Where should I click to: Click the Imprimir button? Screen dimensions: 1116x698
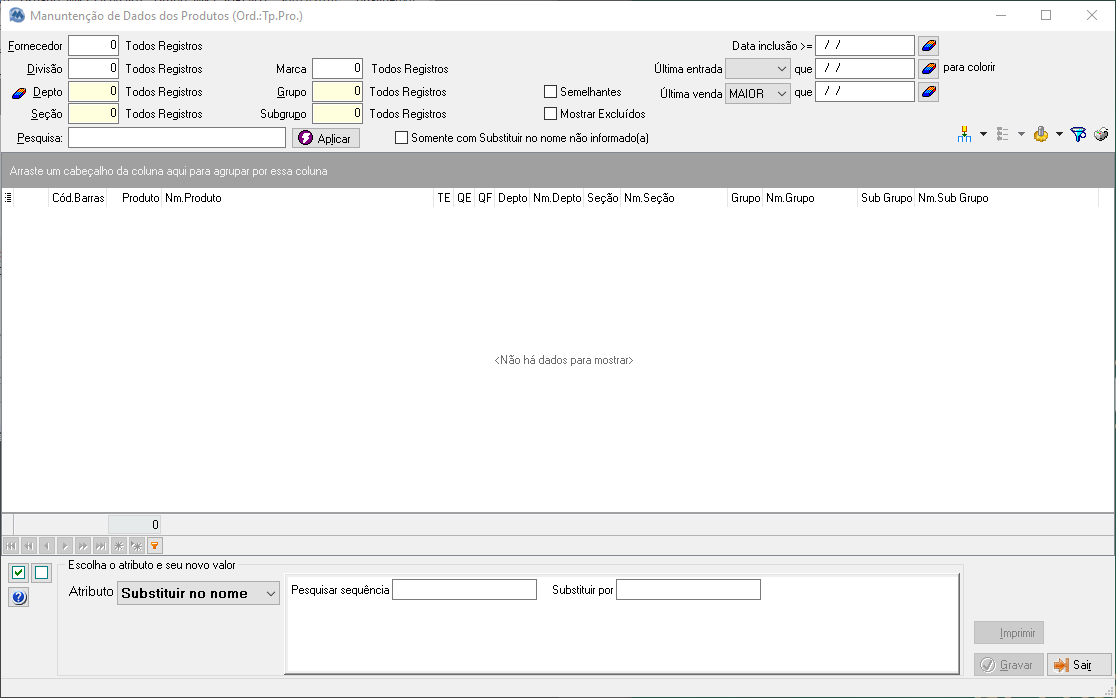click(1009, 633)
